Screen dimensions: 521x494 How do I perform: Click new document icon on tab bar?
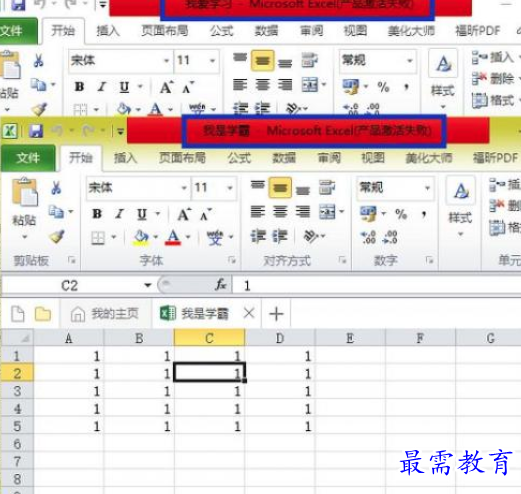click(x=18, y=314)
